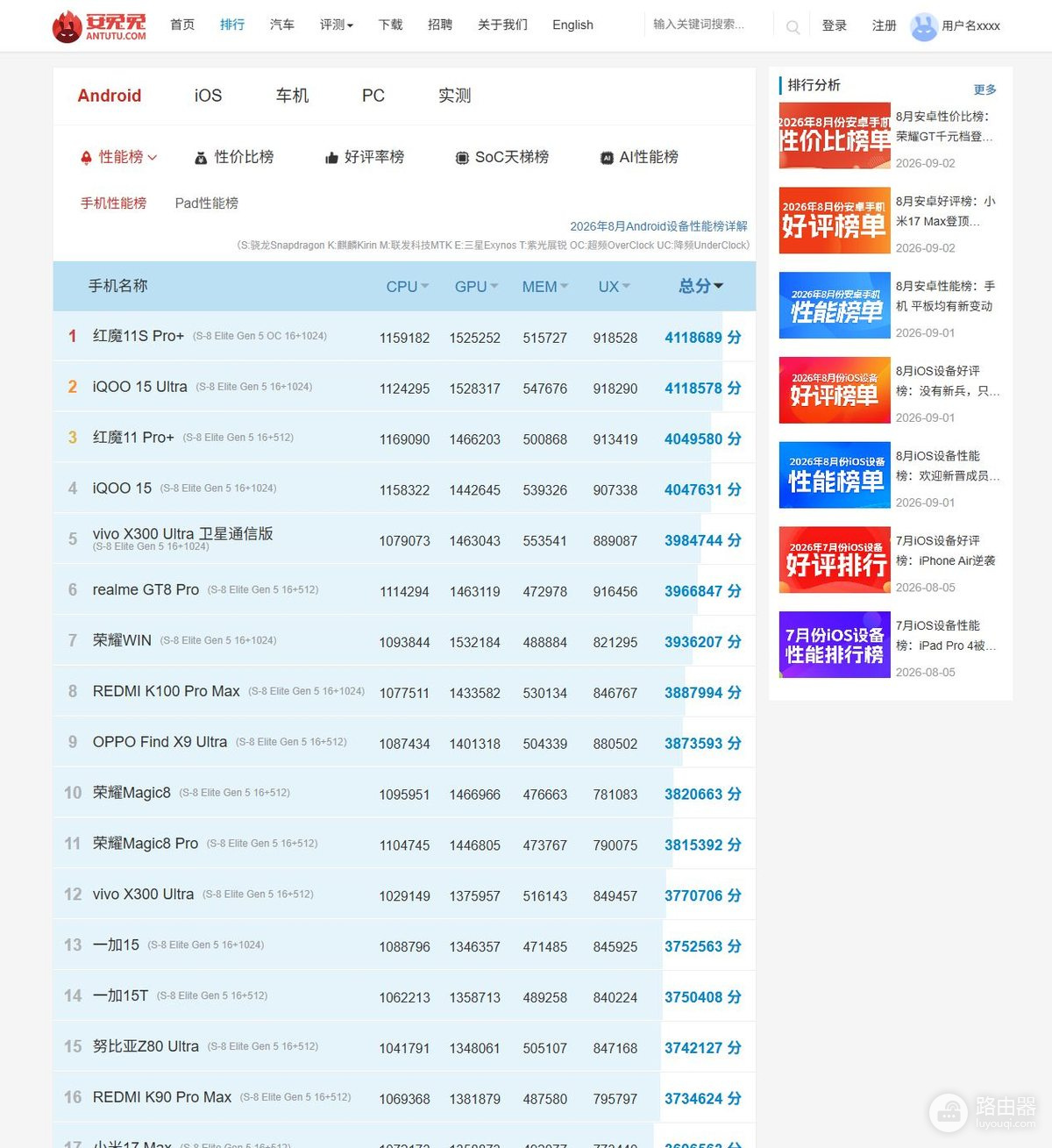Click 更多 in 排行分析
This screenshot has width=1052, height=1148.
point(985,89)
